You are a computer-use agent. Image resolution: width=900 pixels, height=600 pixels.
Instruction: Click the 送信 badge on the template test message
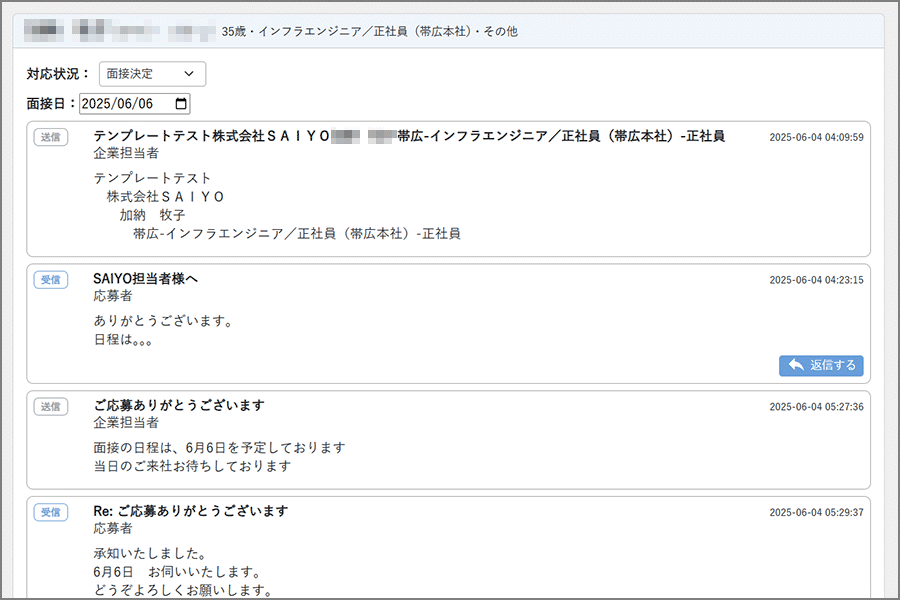(51, 137)
